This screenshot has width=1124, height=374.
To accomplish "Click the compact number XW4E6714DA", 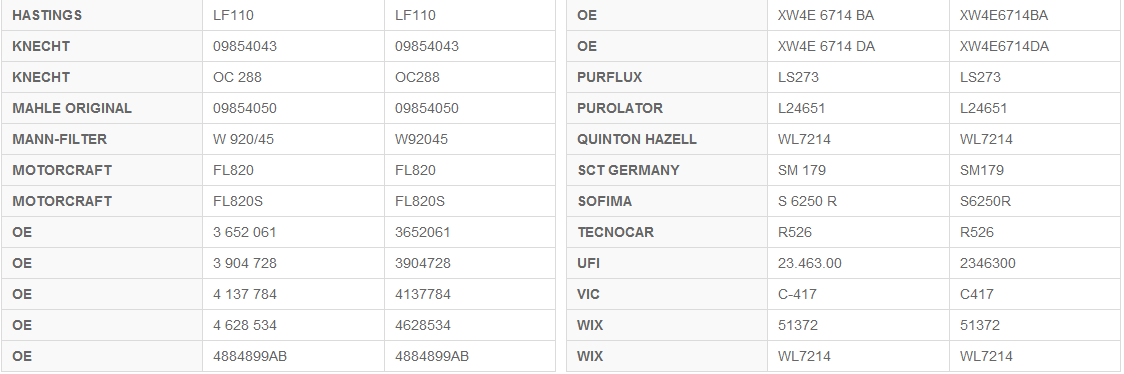I will tap(1004, 47).
